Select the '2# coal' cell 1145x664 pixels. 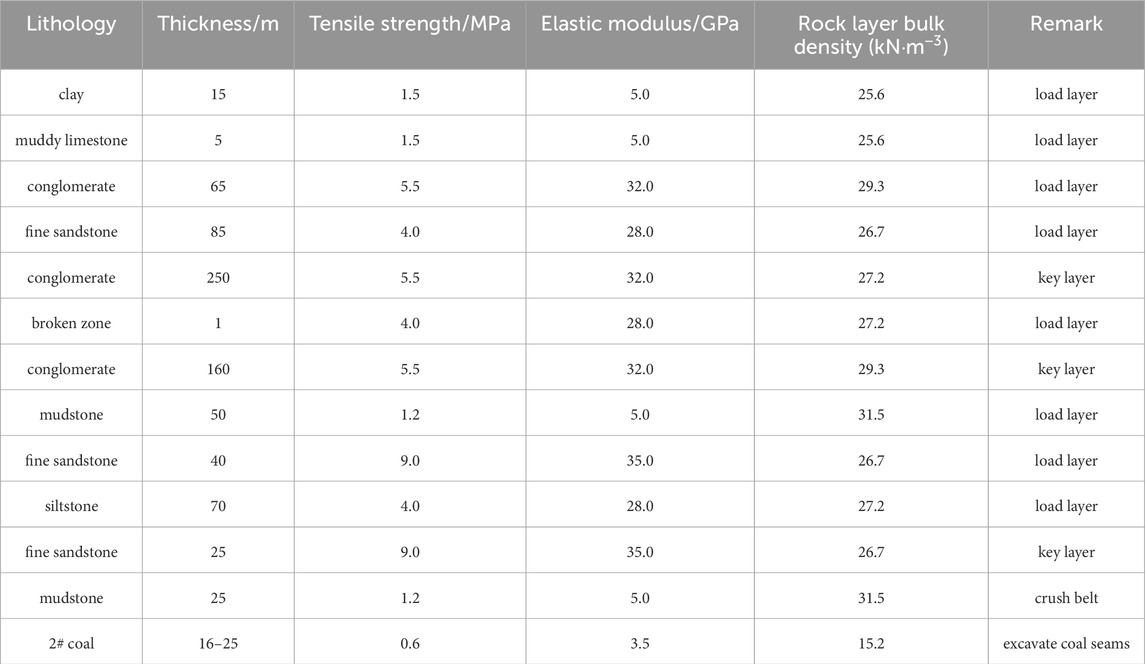(71, 644)
